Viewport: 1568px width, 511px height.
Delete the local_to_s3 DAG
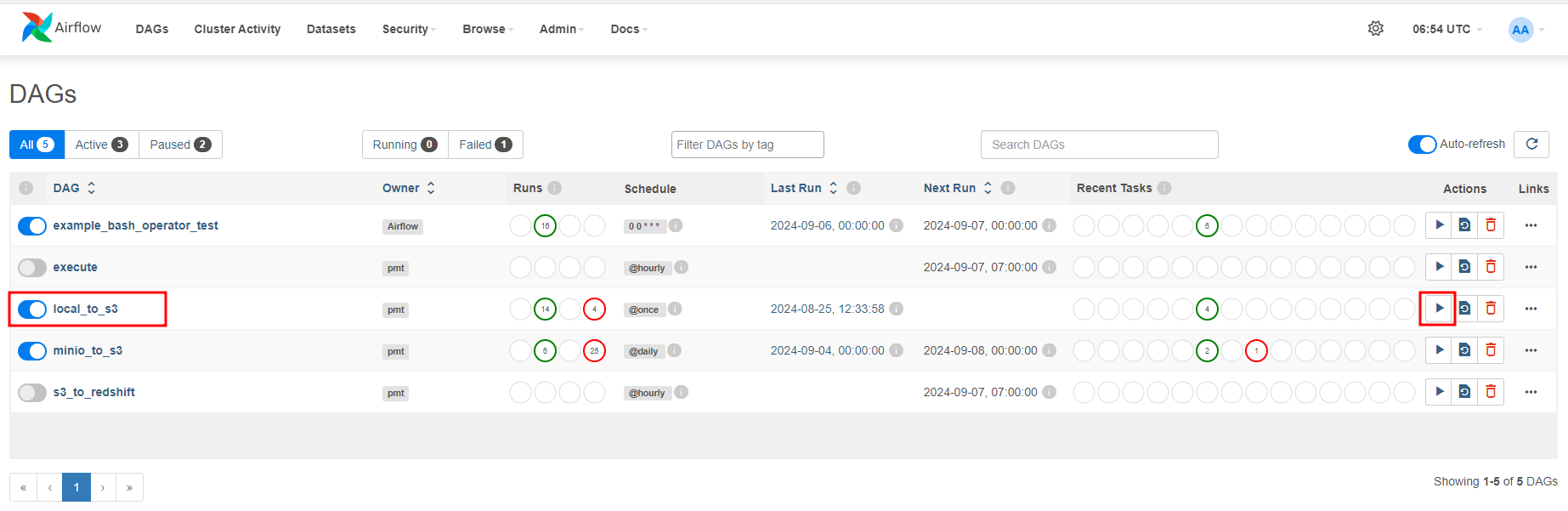point(1491,309)
